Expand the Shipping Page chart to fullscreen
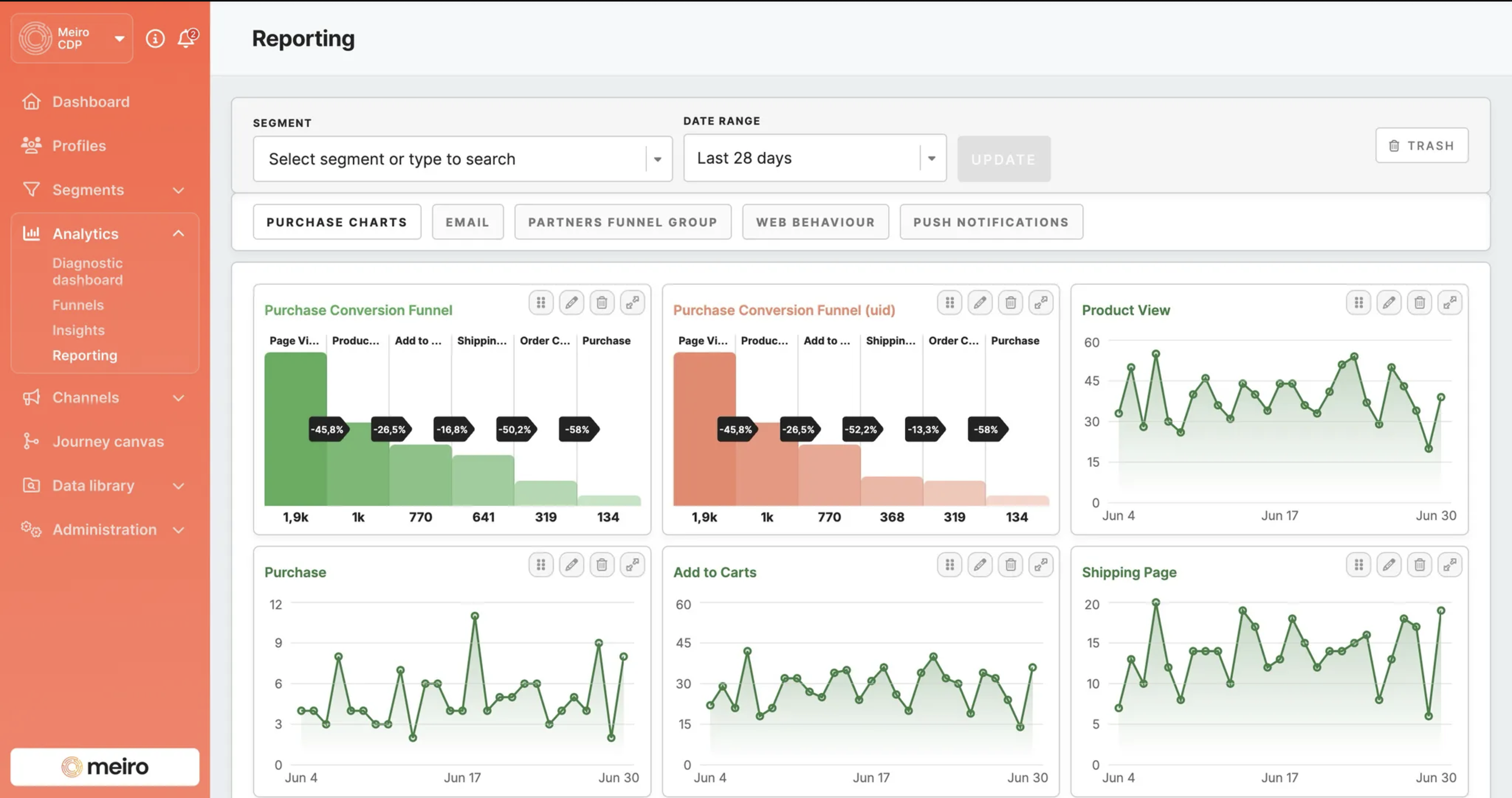This screenshot has width=1512, height=798. click(1450, 564)
